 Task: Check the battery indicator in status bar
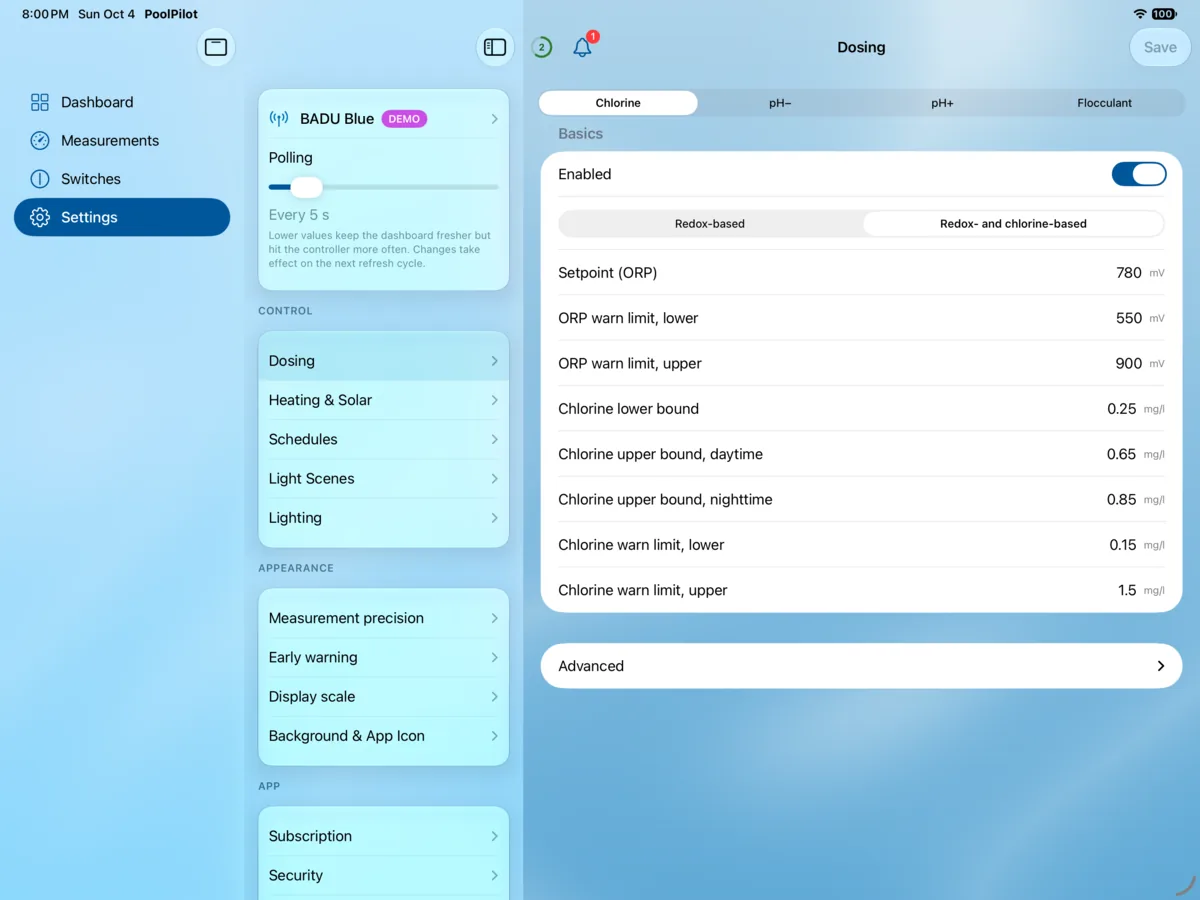click(x=1164, y=14)
